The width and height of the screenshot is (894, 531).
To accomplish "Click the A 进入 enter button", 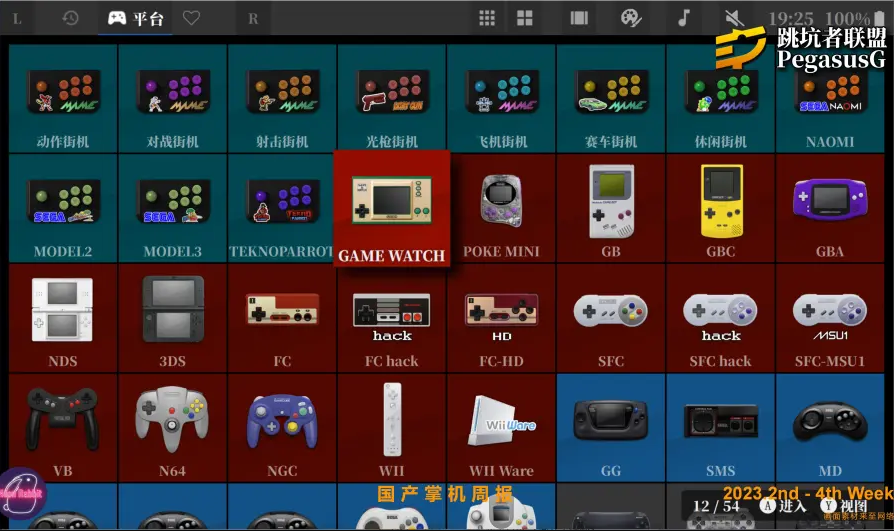I will (x=783, y=506).
